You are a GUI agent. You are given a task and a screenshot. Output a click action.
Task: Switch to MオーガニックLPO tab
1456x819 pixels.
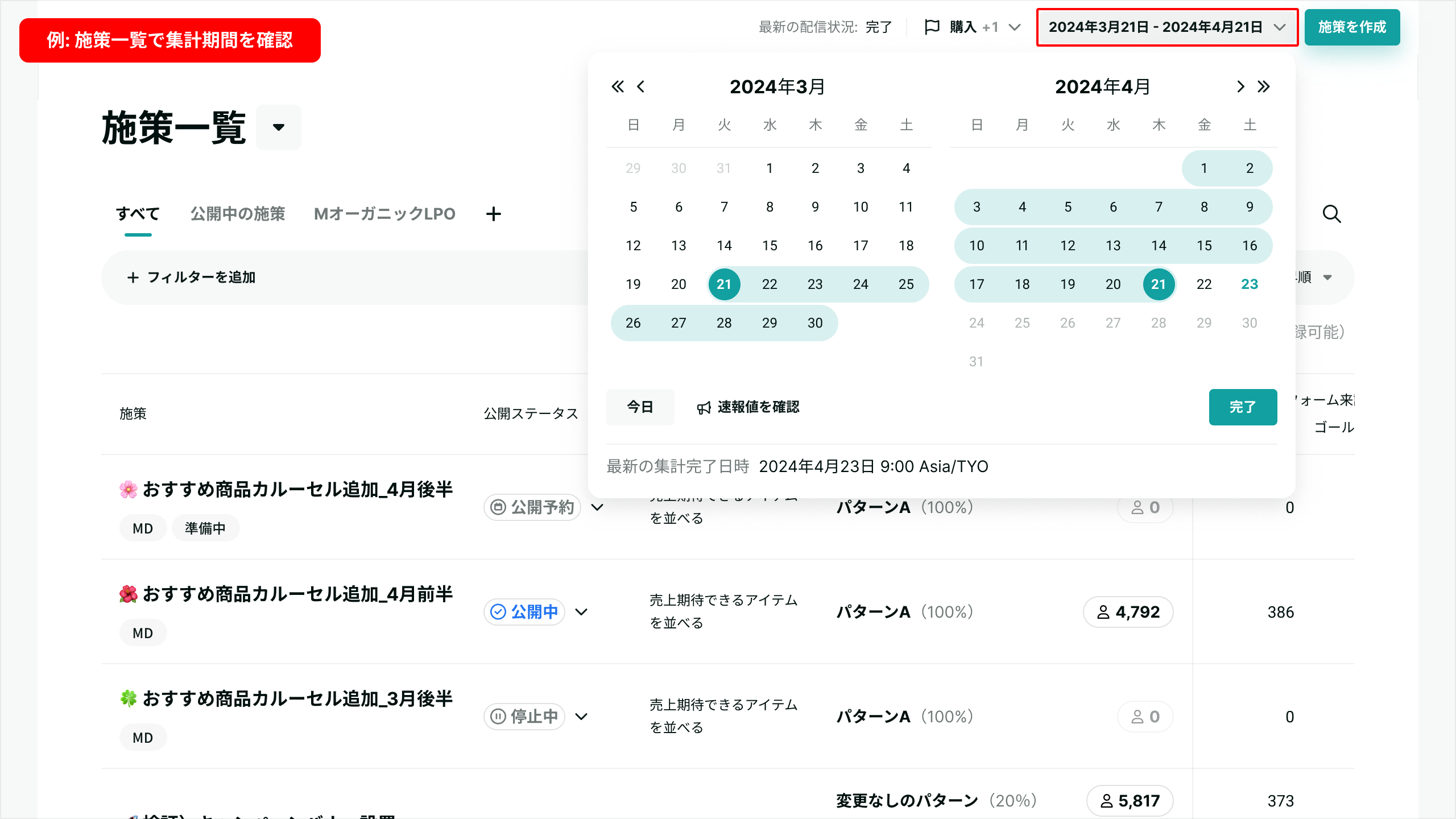click(384, 214)
